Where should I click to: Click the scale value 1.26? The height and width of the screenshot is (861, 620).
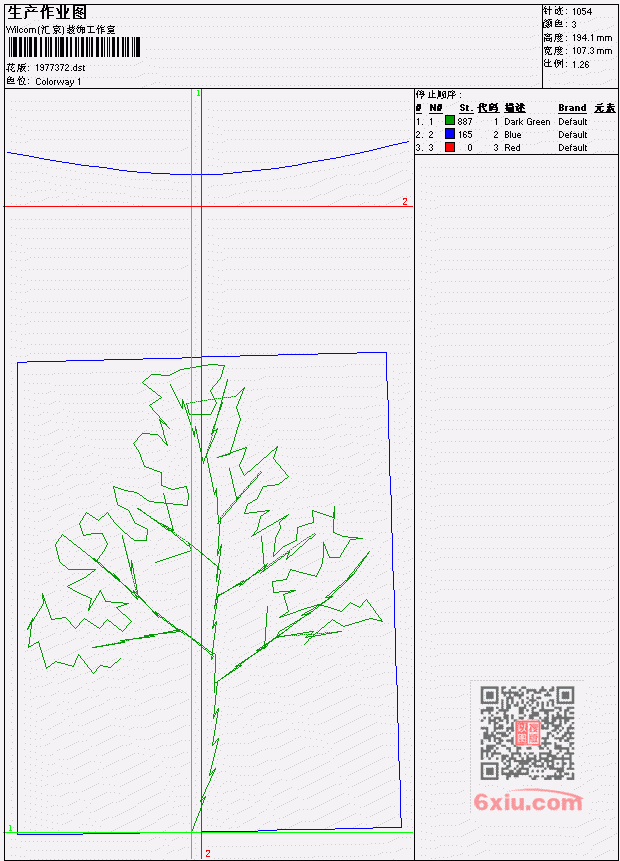coord(580,64)
